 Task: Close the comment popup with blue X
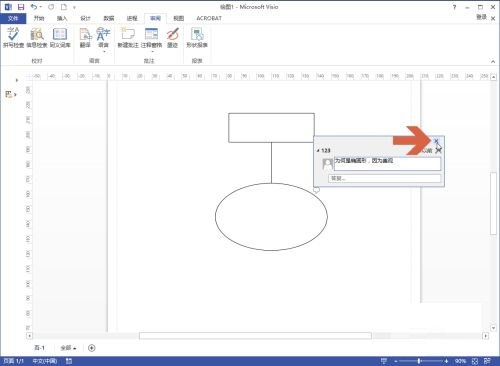pos(436,141)
